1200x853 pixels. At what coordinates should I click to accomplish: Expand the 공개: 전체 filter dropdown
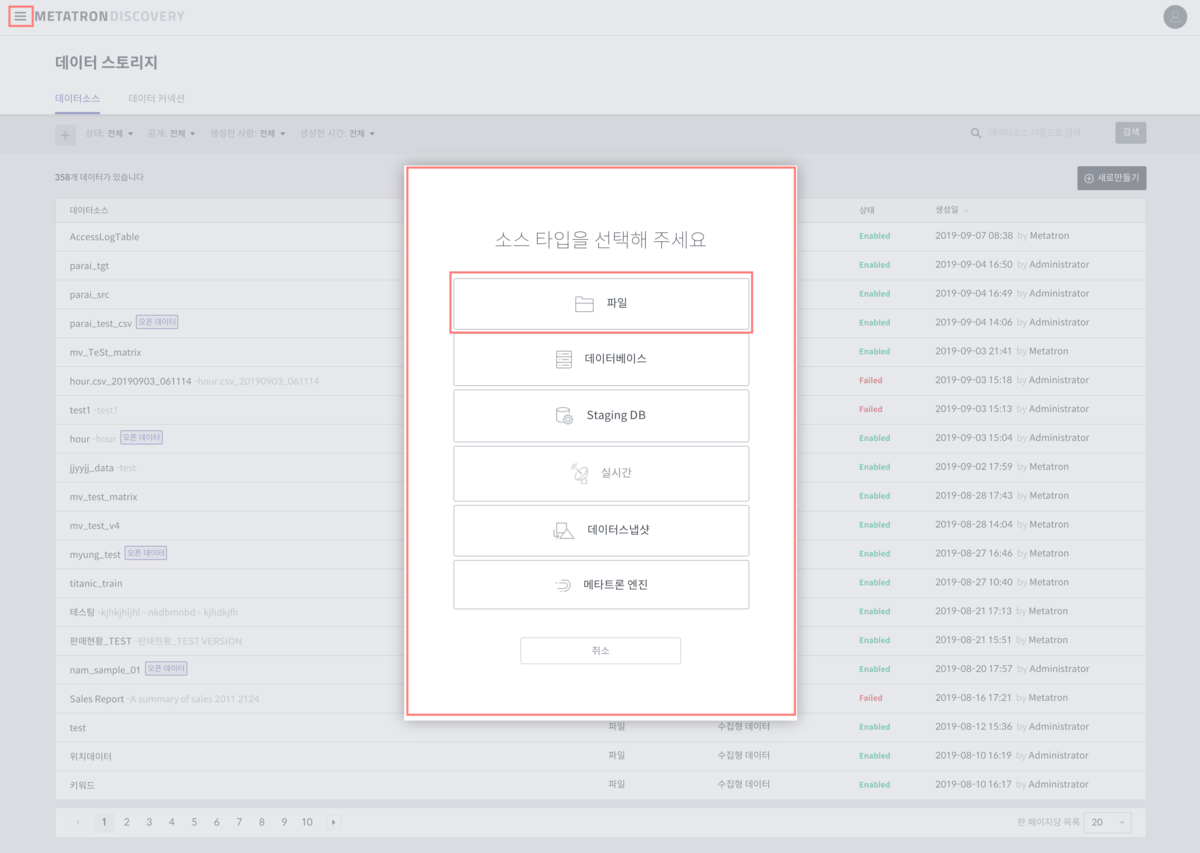(172, 134)
